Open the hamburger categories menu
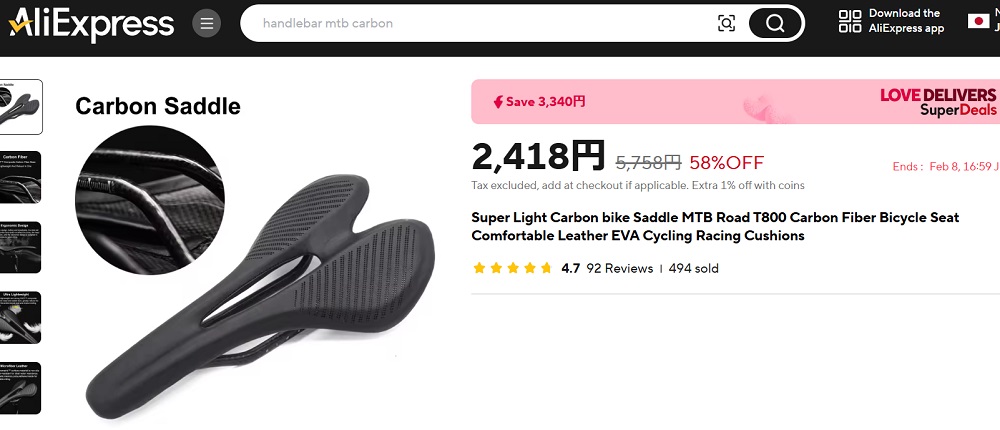 207,24
